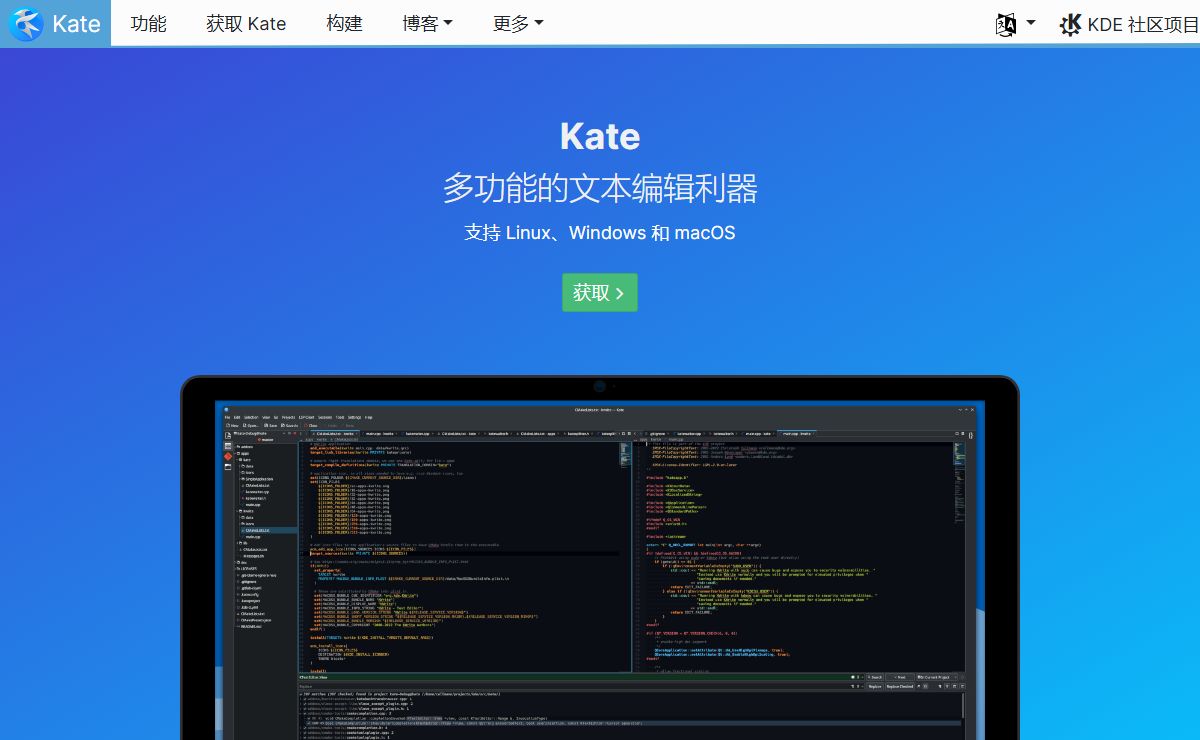This screenshot has height=740, width=1200.
Task: Expand the 博客 dropdown menu
Action: (428, 23)
